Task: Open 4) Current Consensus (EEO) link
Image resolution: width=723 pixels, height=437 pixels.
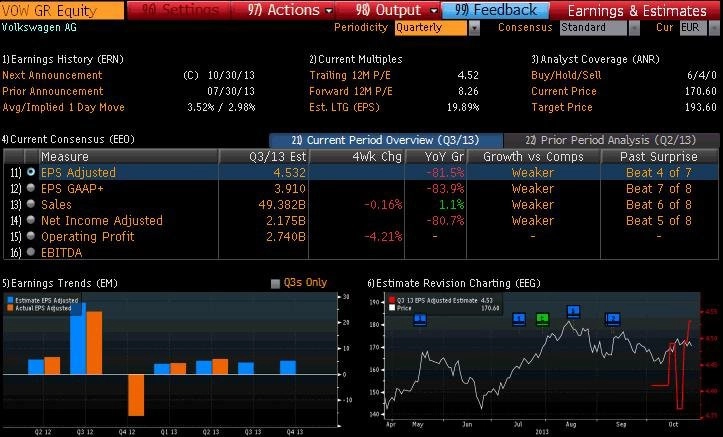Action: [68, 139]
